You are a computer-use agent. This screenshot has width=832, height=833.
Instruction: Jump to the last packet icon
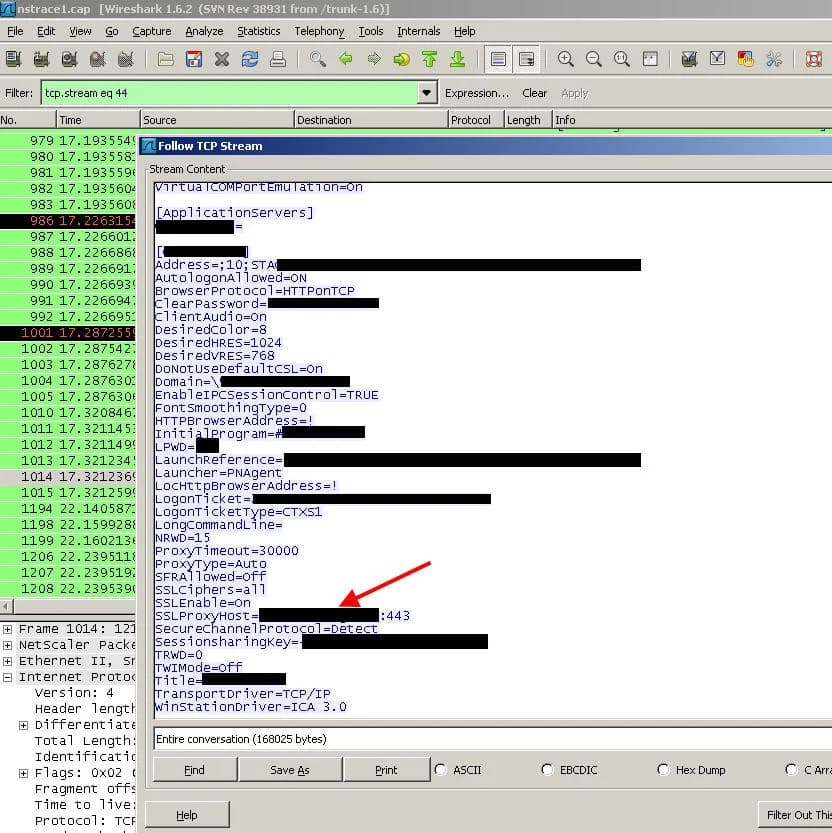pos(457,58)
